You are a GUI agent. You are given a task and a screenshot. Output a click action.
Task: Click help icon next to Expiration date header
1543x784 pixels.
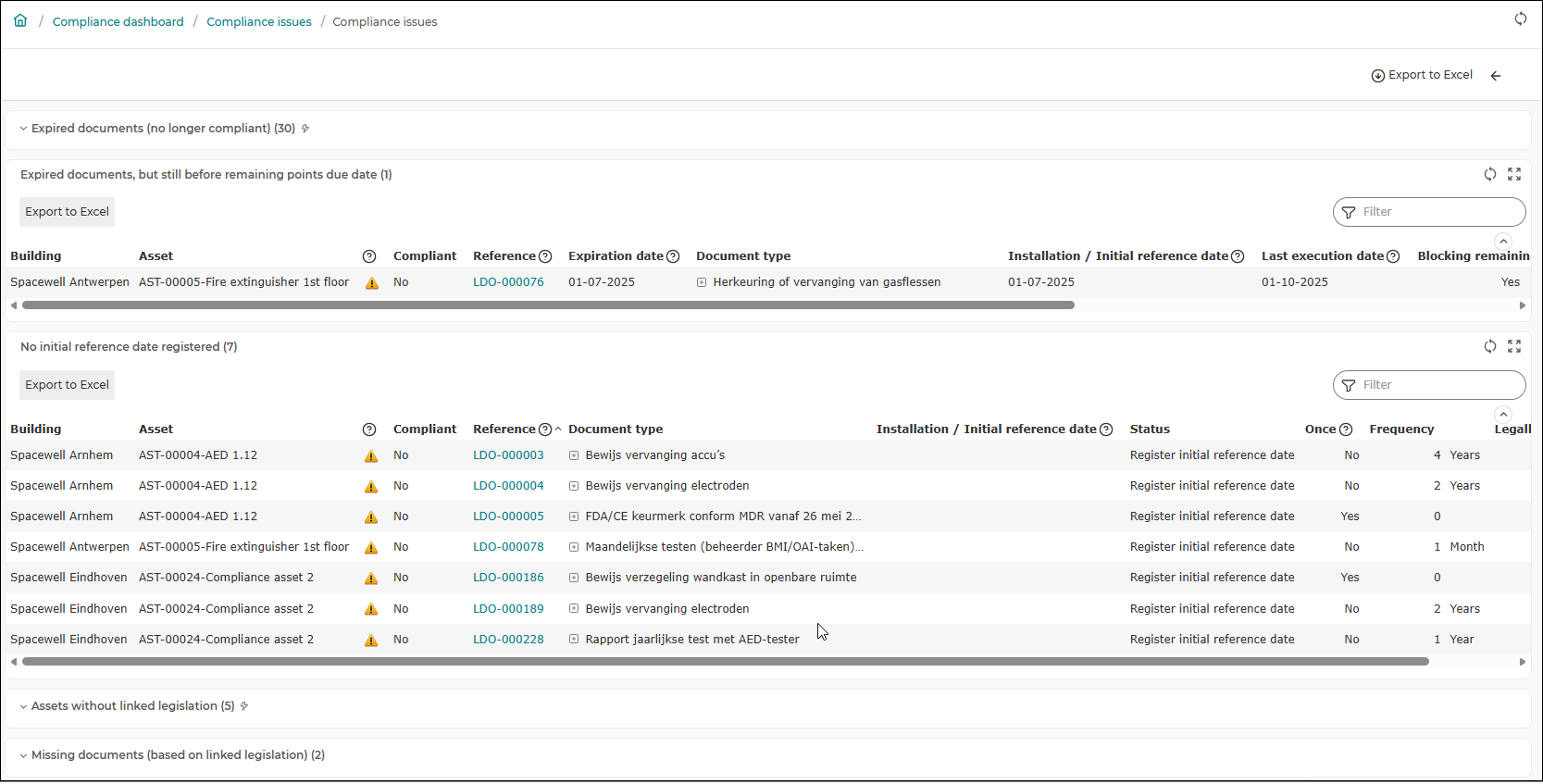tap(673, 256)
